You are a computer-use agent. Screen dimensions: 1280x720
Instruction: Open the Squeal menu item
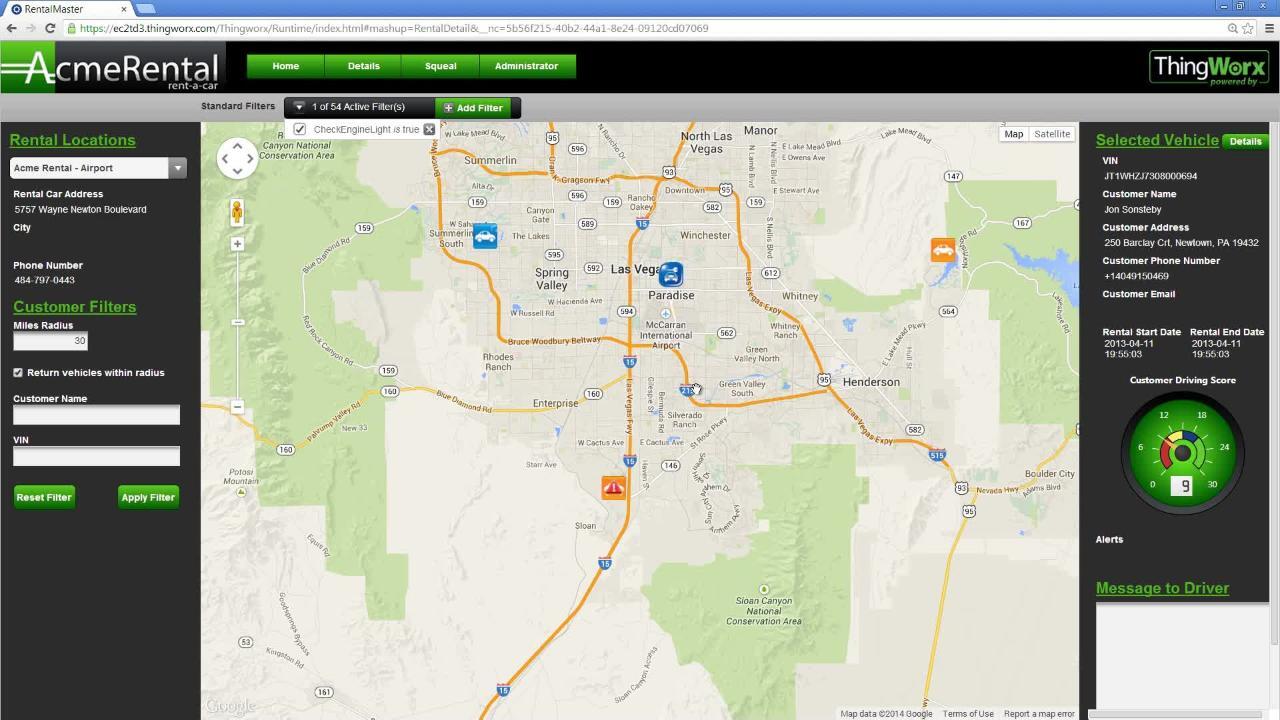tap(441, 66)
